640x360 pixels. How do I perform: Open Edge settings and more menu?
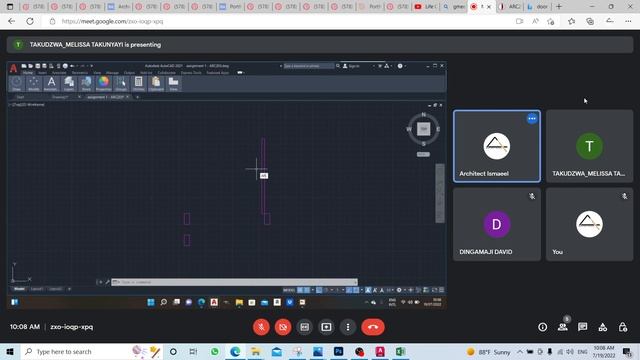click(628, 21)
